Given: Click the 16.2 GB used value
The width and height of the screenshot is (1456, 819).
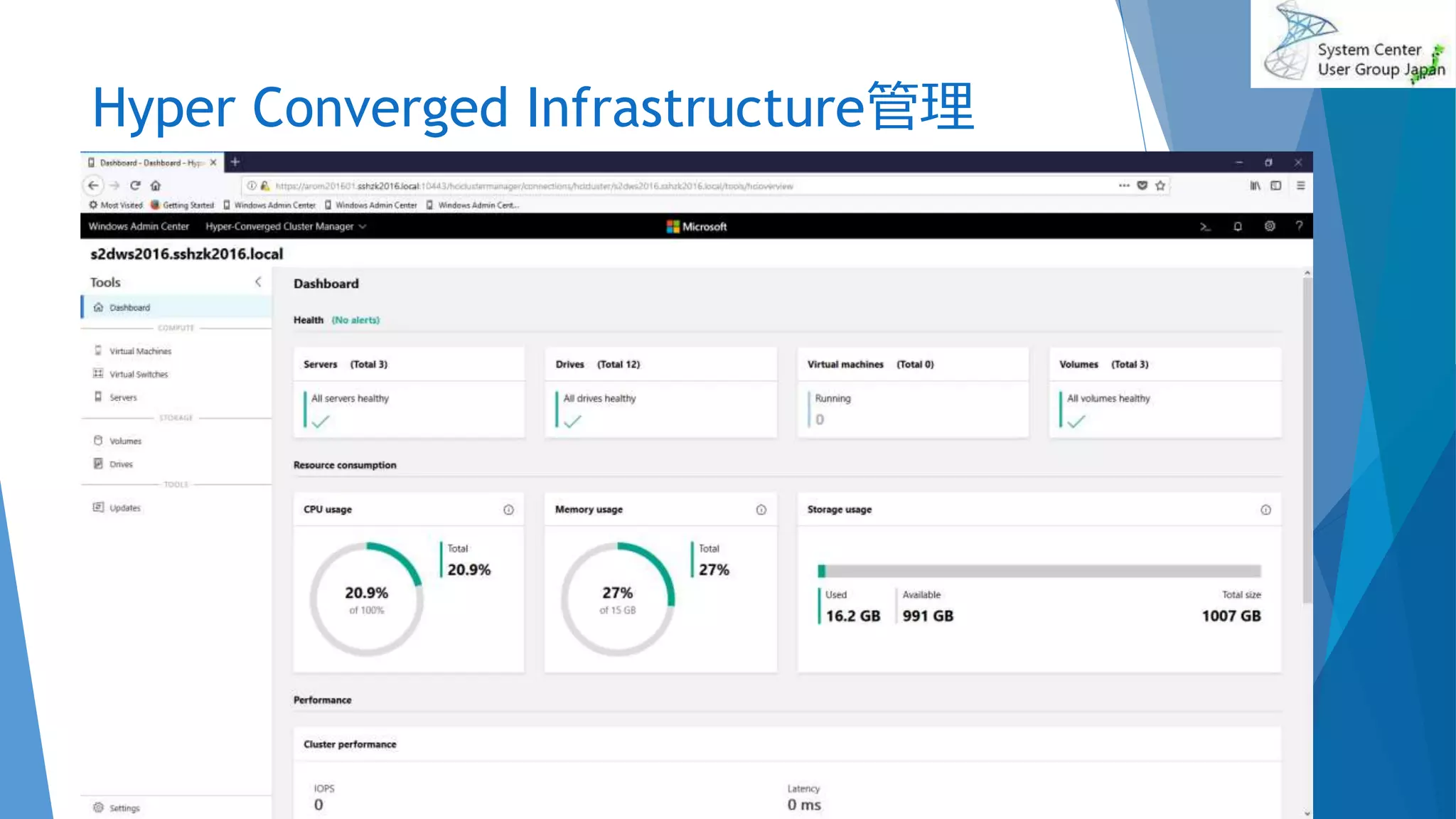Looking at the screenshot, I should [x=852, y=616].
